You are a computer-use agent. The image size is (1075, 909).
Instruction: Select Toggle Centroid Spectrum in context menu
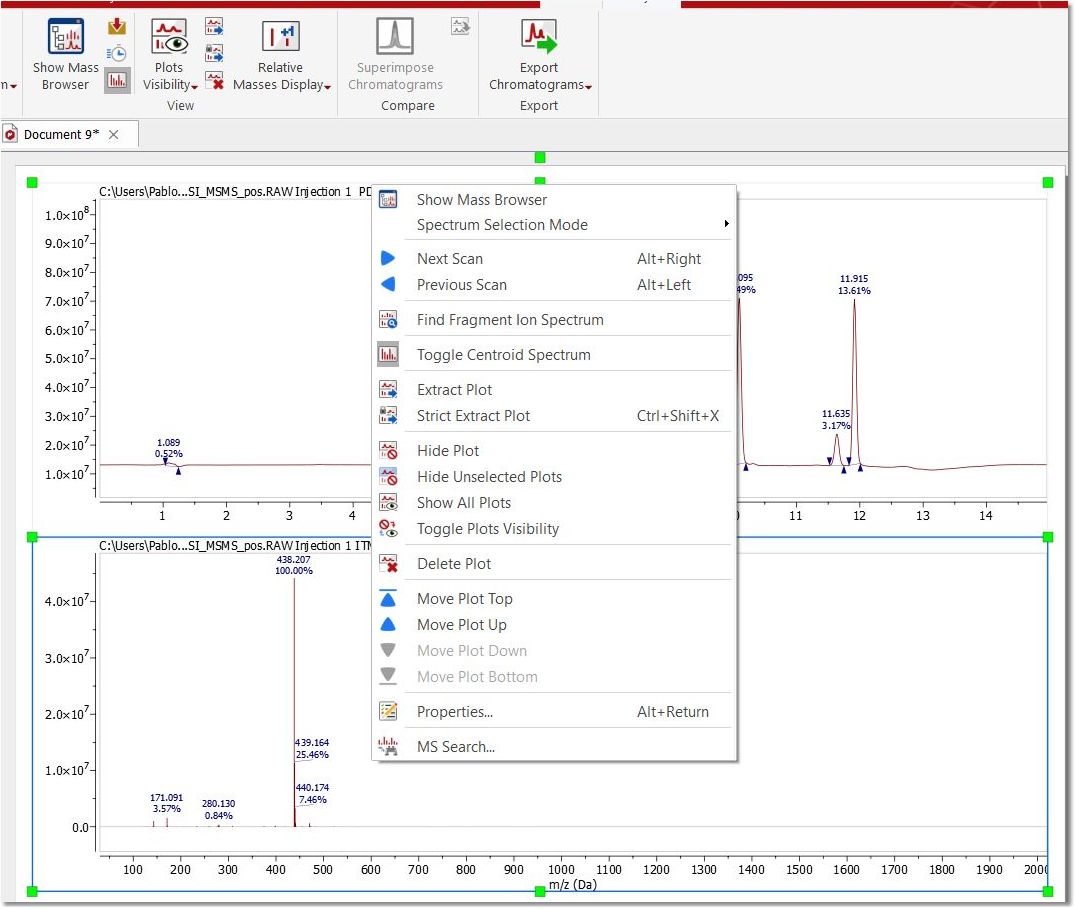pyautogui.click(x=503, y=355)
